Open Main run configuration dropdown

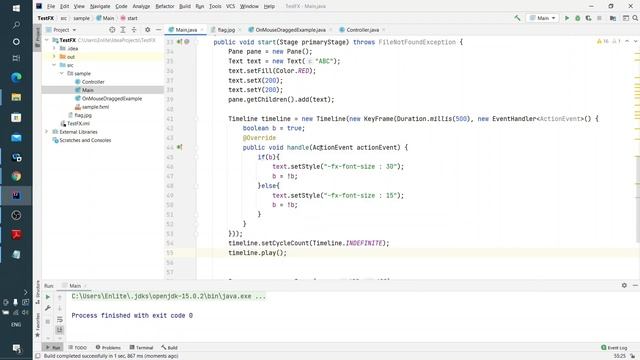pos(542,18)
